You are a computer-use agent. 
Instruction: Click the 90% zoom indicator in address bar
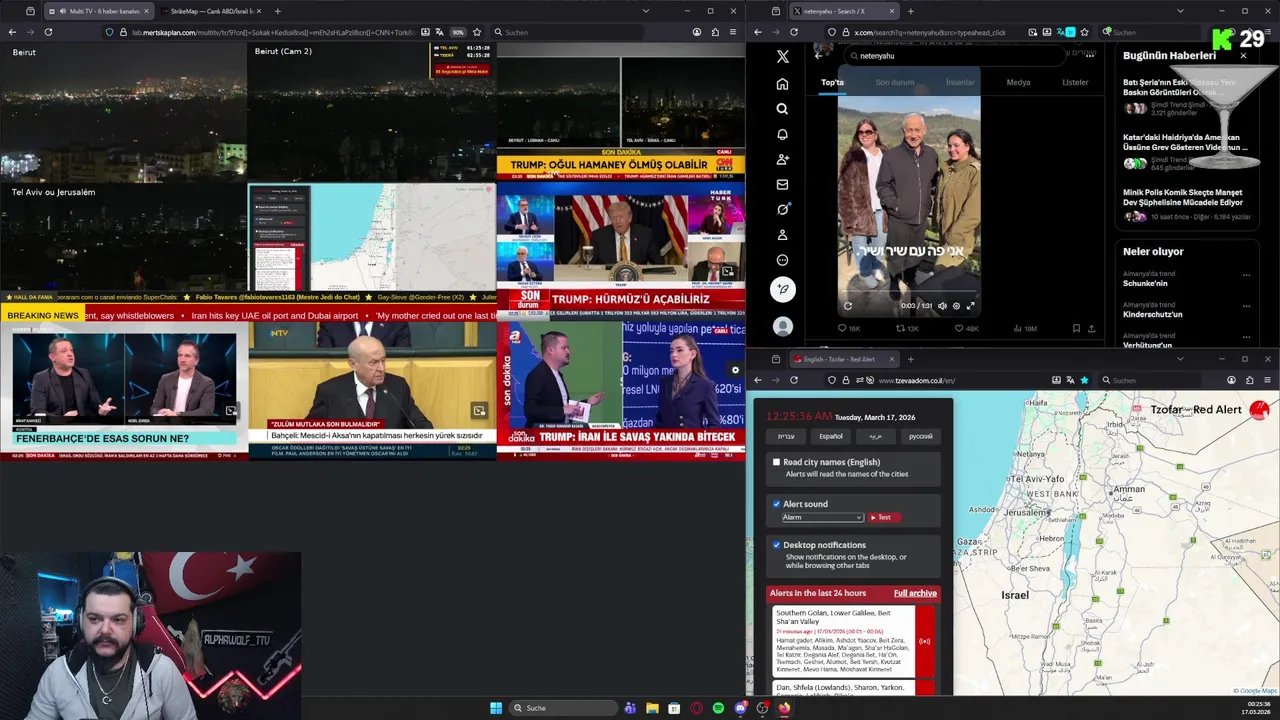(457, 32)
